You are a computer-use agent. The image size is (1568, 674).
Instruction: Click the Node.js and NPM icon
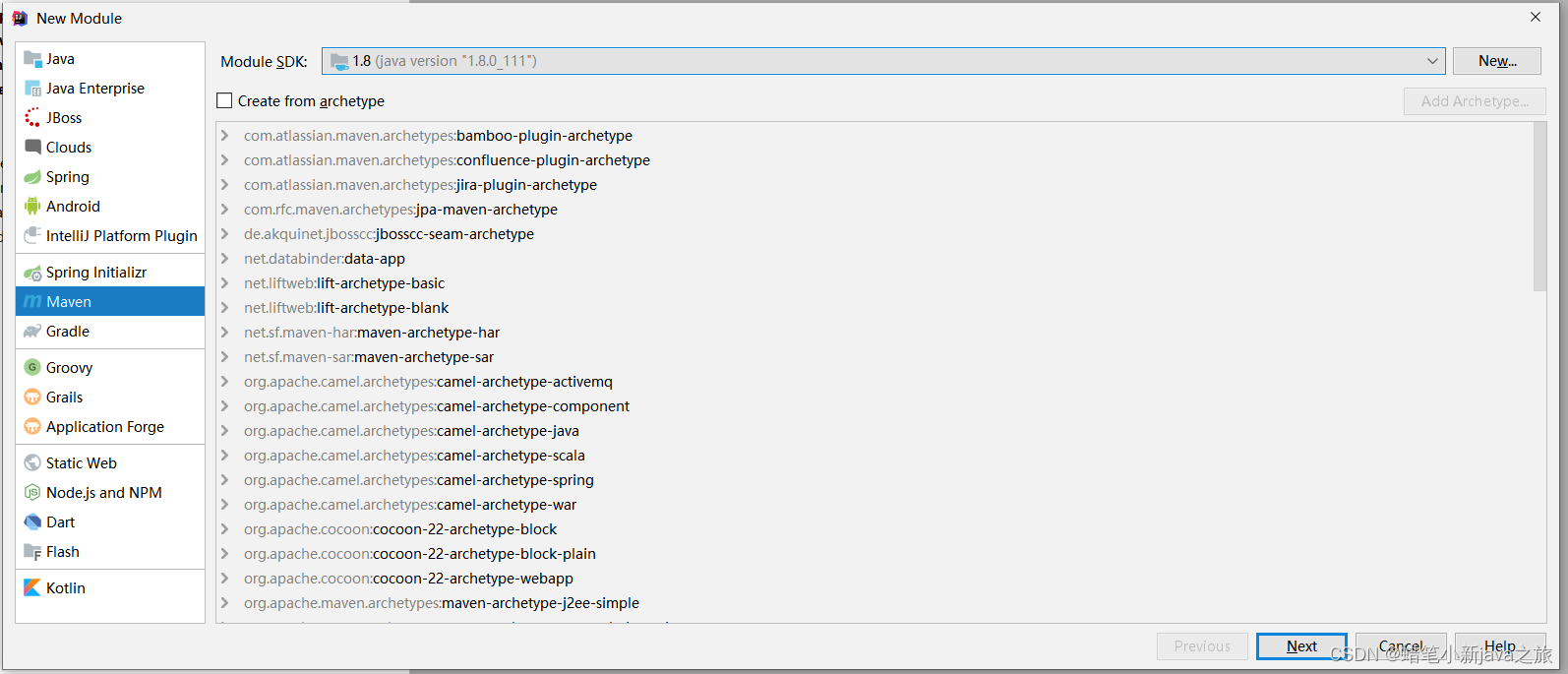click(x=32, y=493)
